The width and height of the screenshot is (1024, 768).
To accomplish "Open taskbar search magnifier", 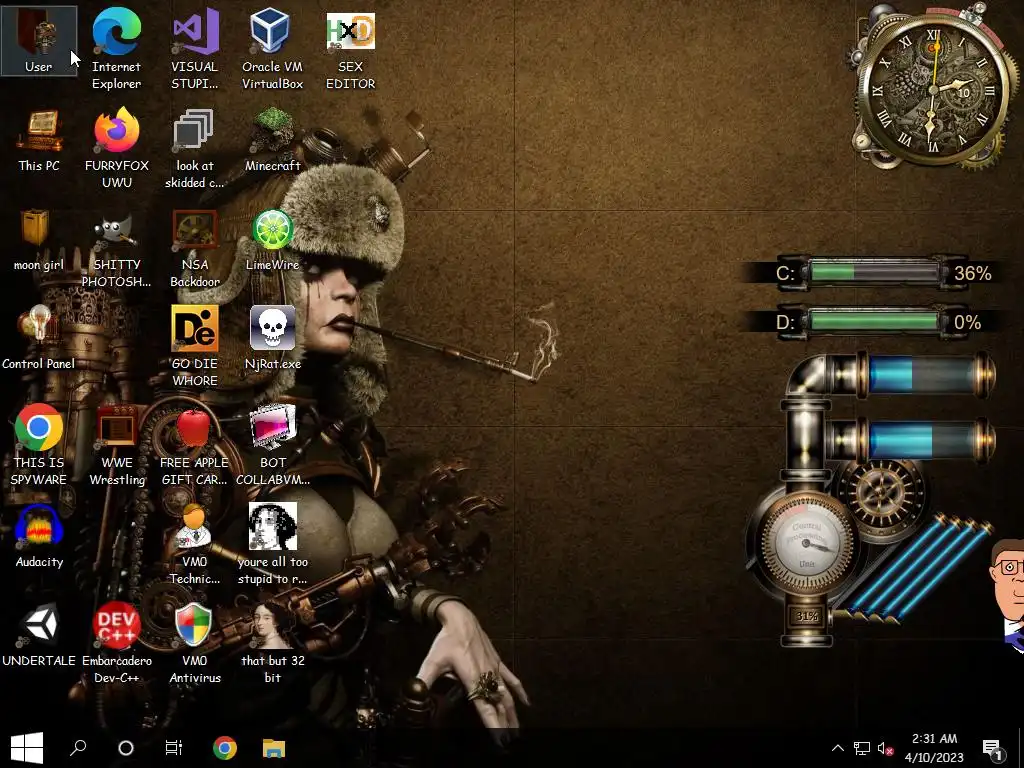I will (78, 748).
